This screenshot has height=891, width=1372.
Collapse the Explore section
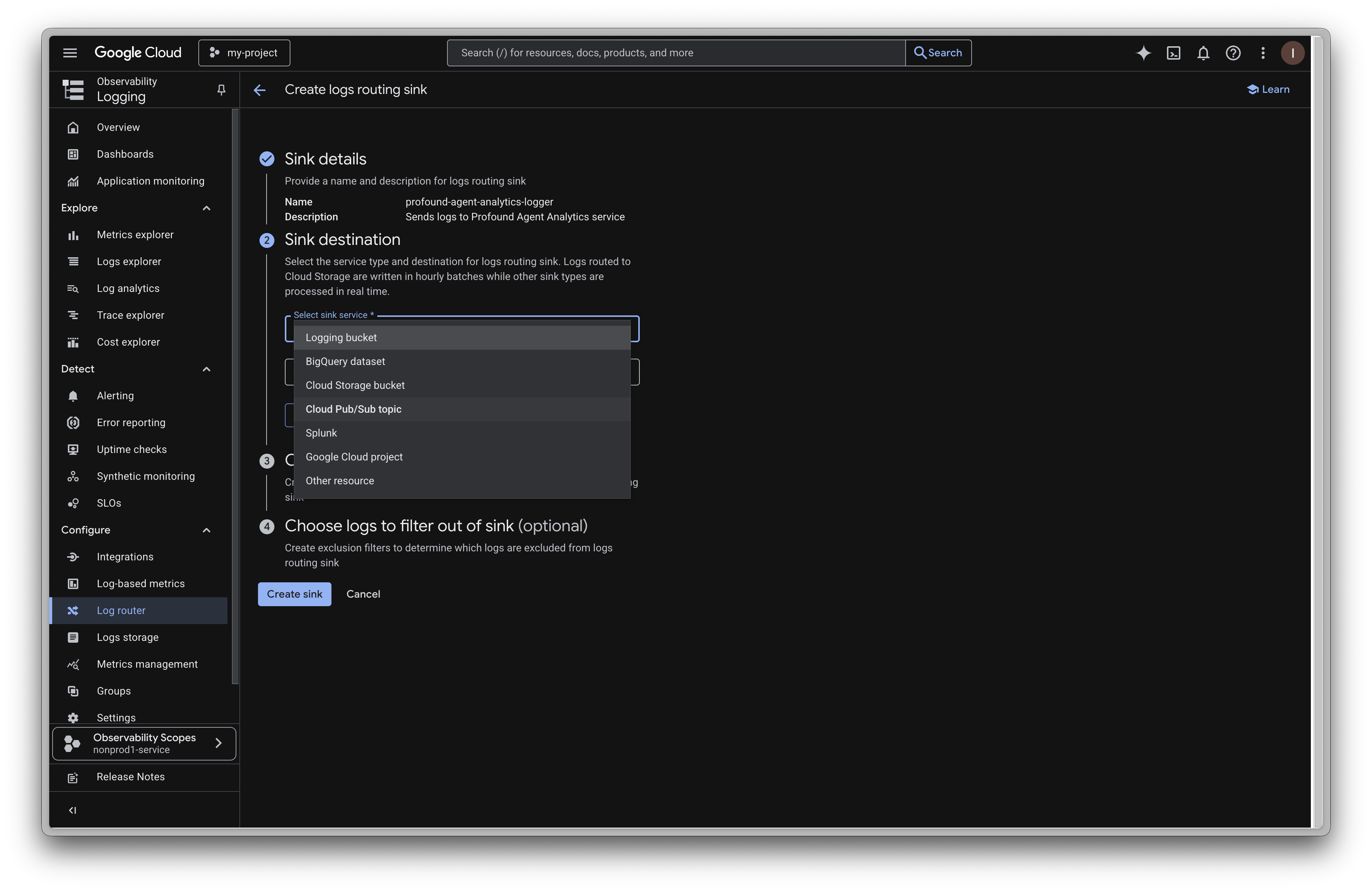click(x=207, y=208)
